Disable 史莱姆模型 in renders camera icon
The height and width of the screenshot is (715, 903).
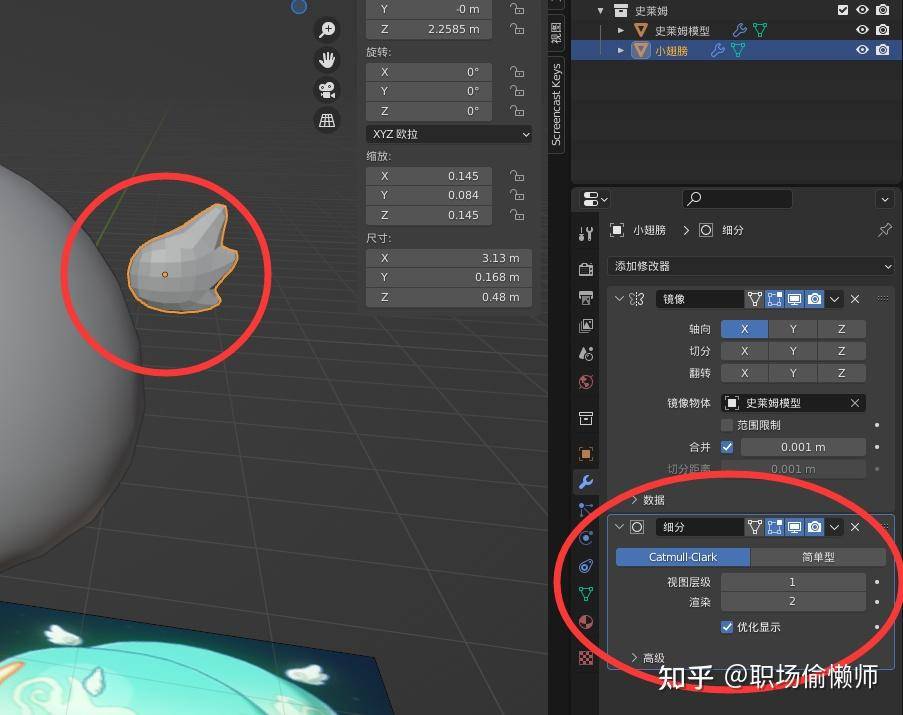pyautogui.click(x=882, y=30)
